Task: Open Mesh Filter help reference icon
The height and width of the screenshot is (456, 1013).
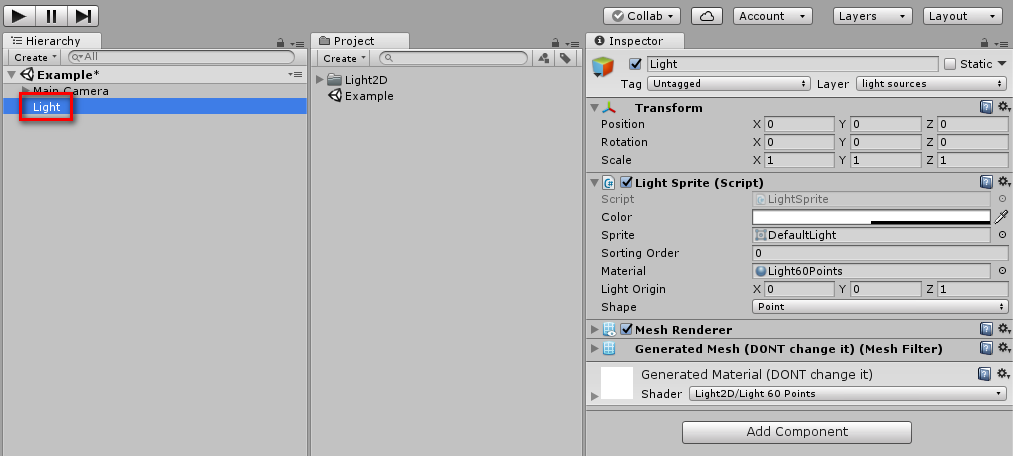Action: [x=986, y=349]
